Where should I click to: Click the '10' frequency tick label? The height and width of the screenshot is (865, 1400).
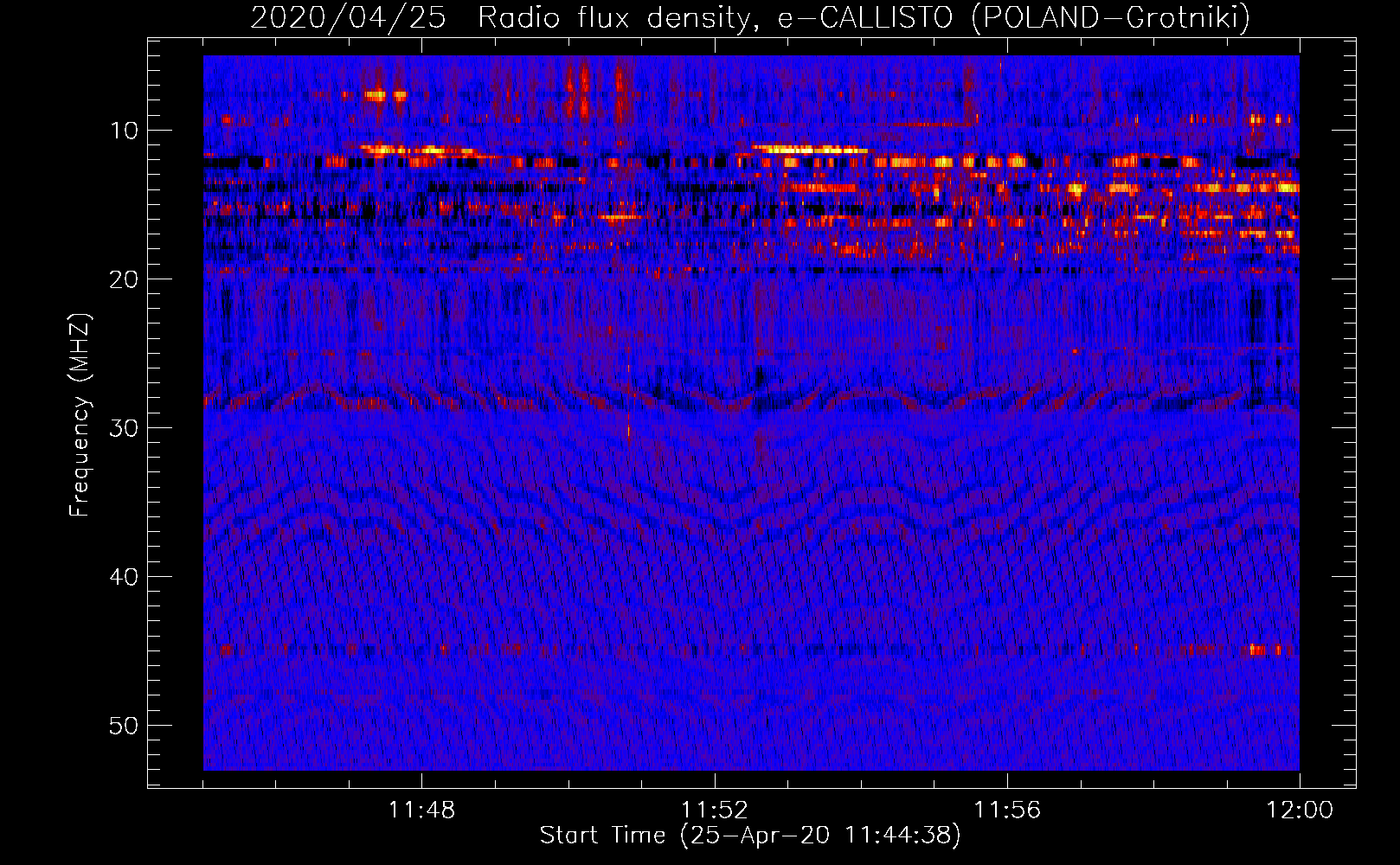125,131
